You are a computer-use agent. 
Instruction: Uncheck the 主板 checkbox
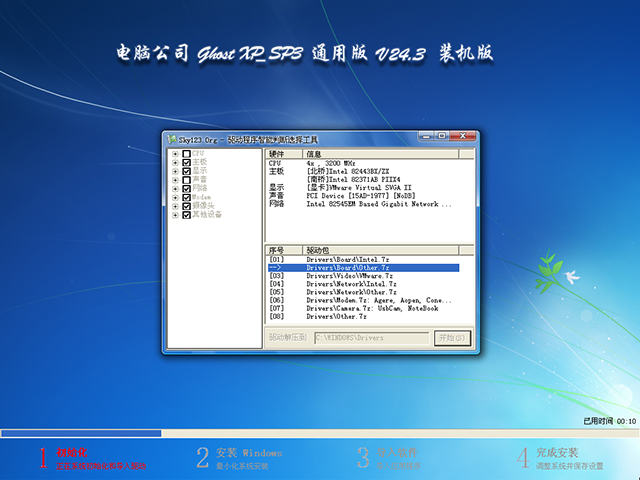(x=187, y=162)
